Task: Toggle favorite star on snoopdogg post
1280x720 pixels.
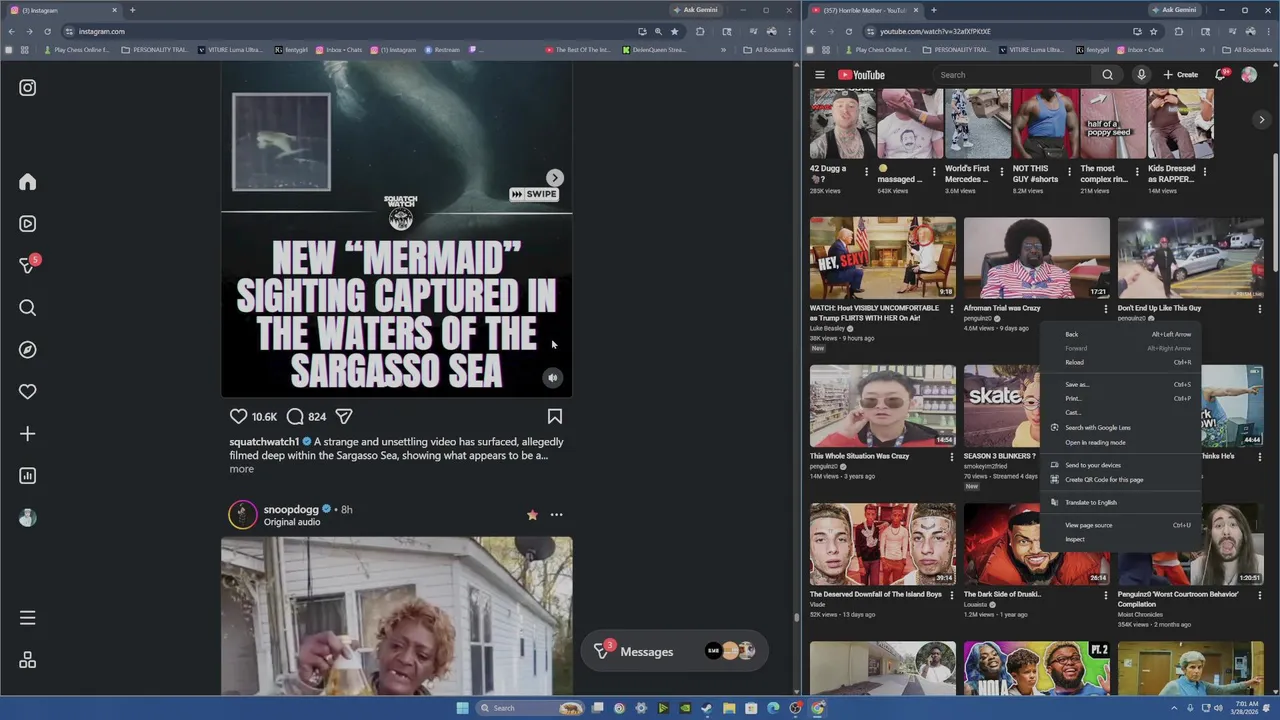Action: pos(532,515)
